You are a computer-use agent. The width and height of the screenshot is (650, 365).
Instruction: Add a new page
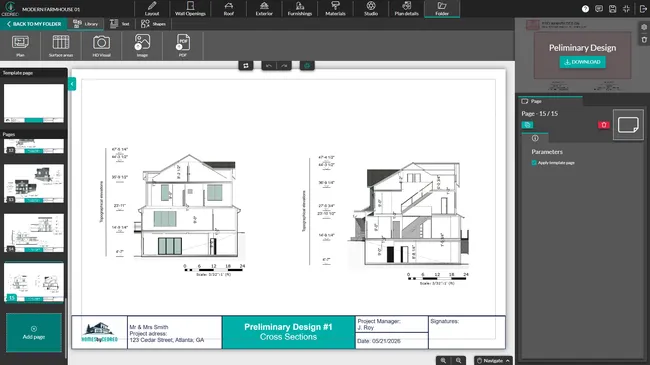pos(34,332)
